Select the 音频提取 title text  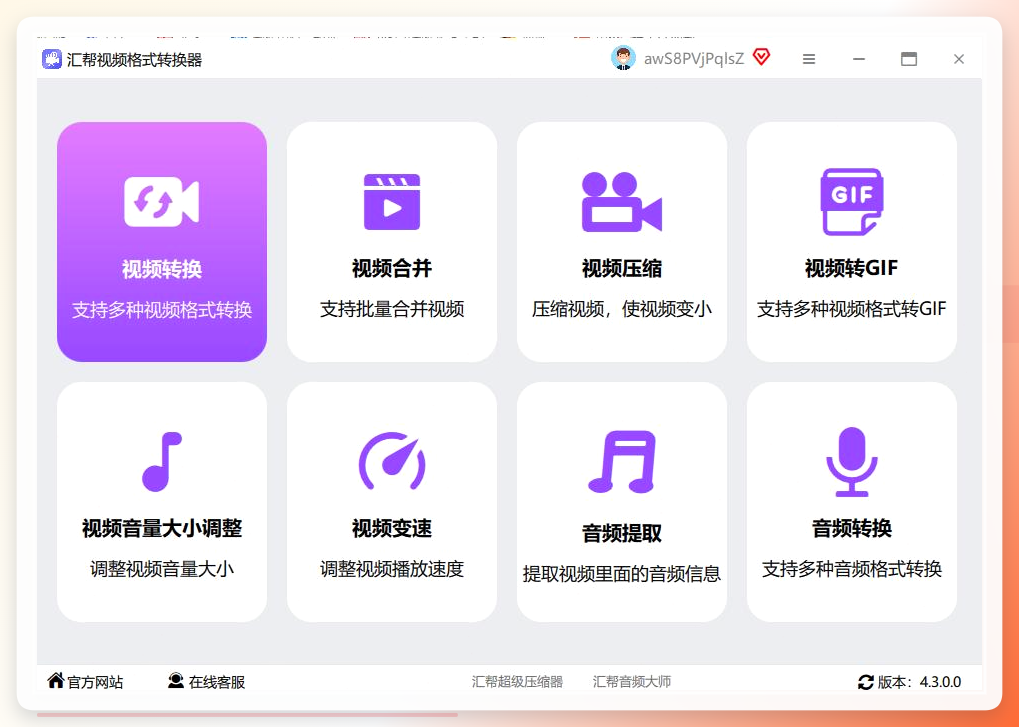(622, 533)
